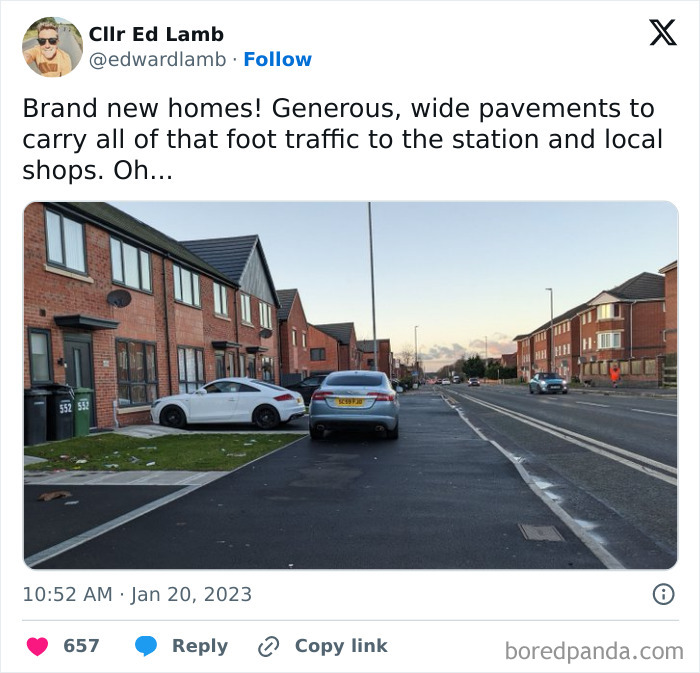This screenshot has height=673, width=700.
Task: Click the 10:52 AM time text
Action: 67,594
